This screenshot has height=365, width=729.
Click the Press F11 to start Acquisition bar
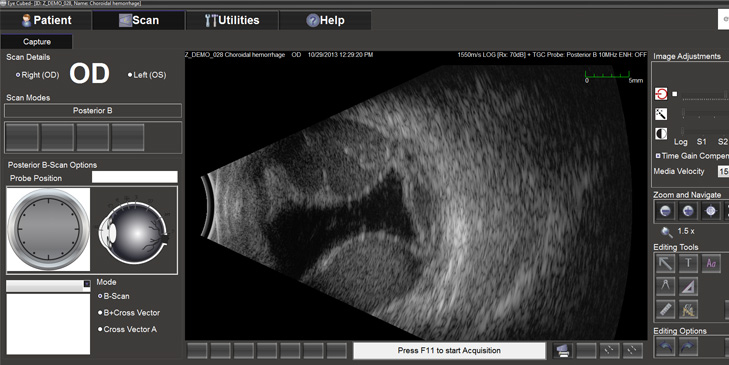[x=449, y=351]
